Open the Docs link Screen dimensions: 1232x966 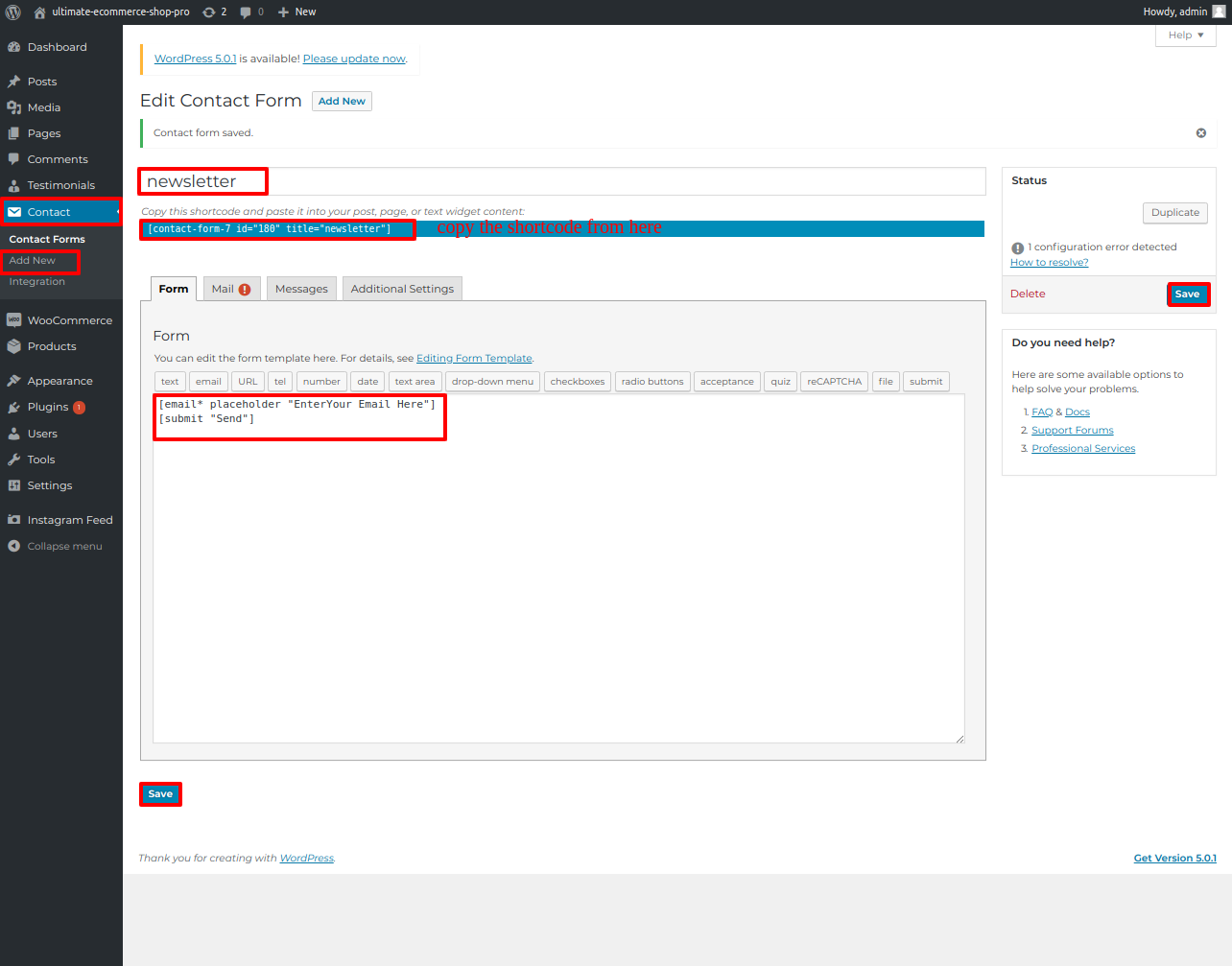[1078, 412]
